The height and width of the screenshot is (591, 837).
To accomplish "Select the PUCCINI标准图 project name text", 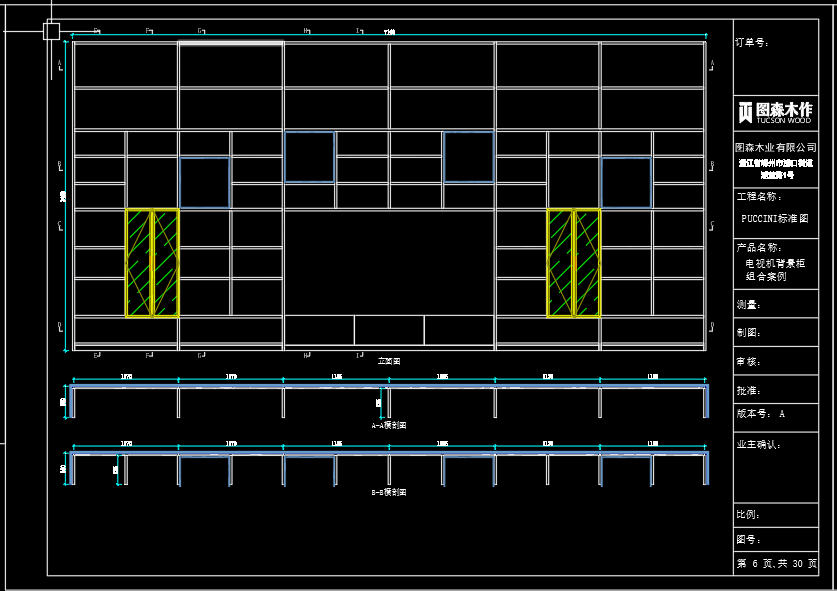I will click(775, 218).
